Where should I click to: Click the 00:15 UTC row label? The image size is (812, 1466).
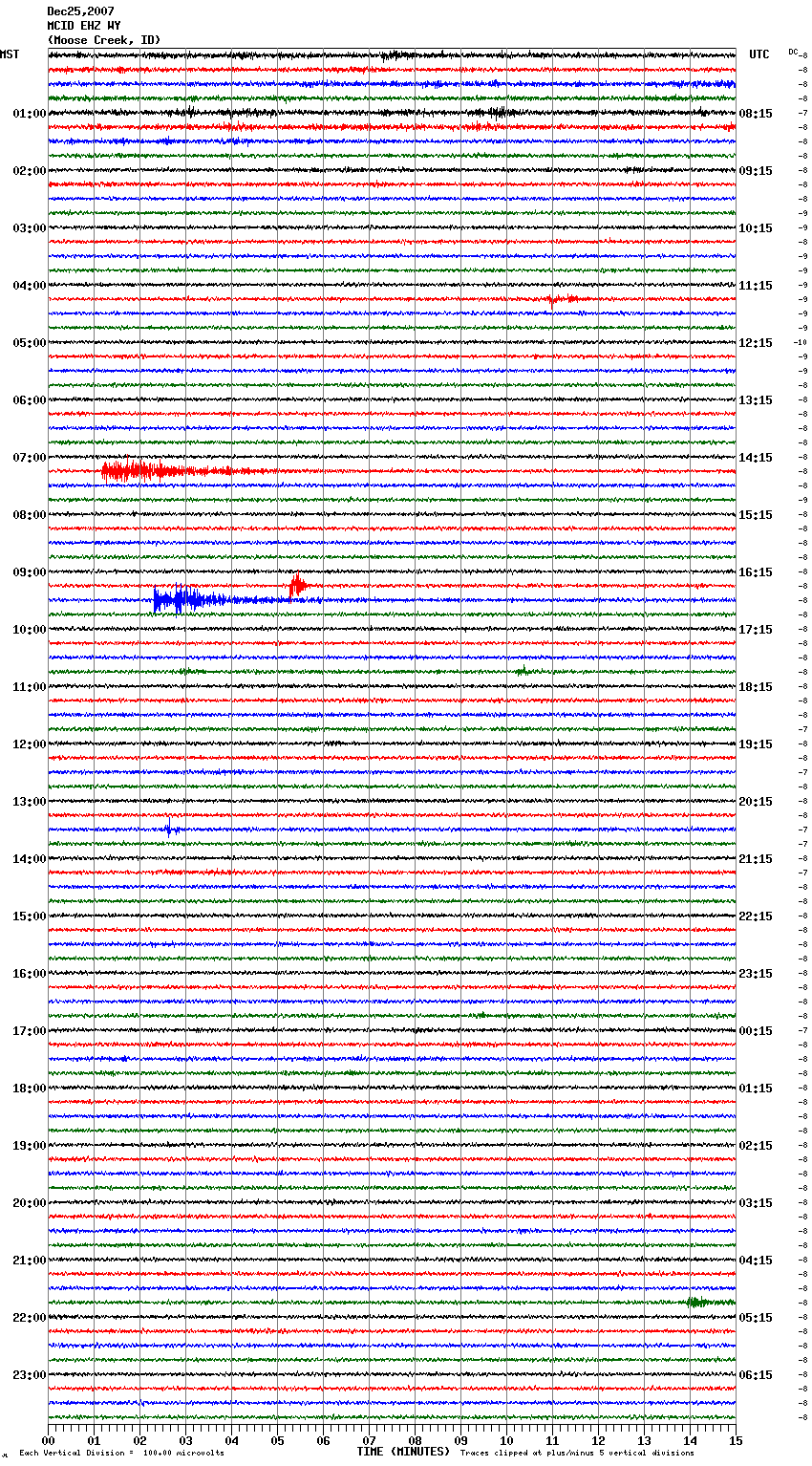coord(756,1031)
